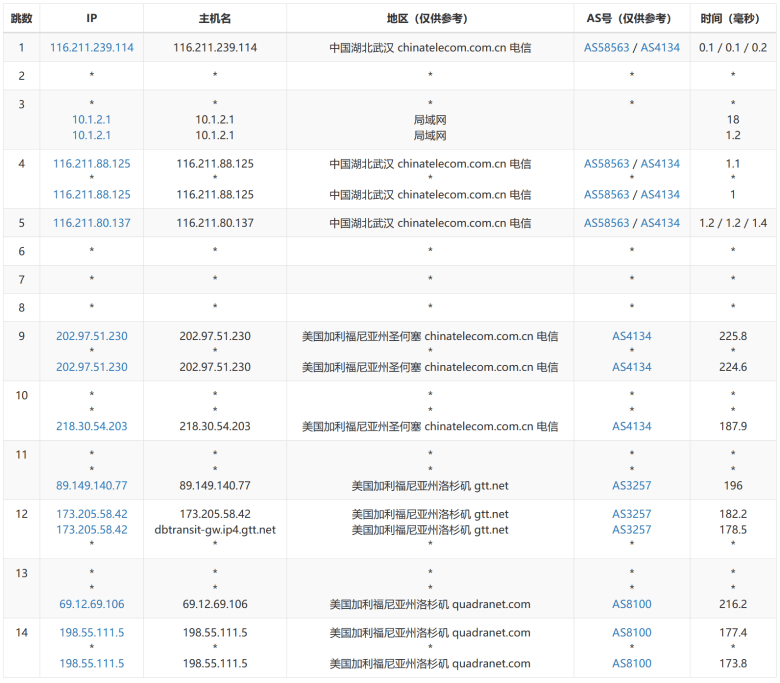Screen dimensions: 780x683
Task: Click the time value 178.5
Action: pyautogui.click(x=733, y=530)
